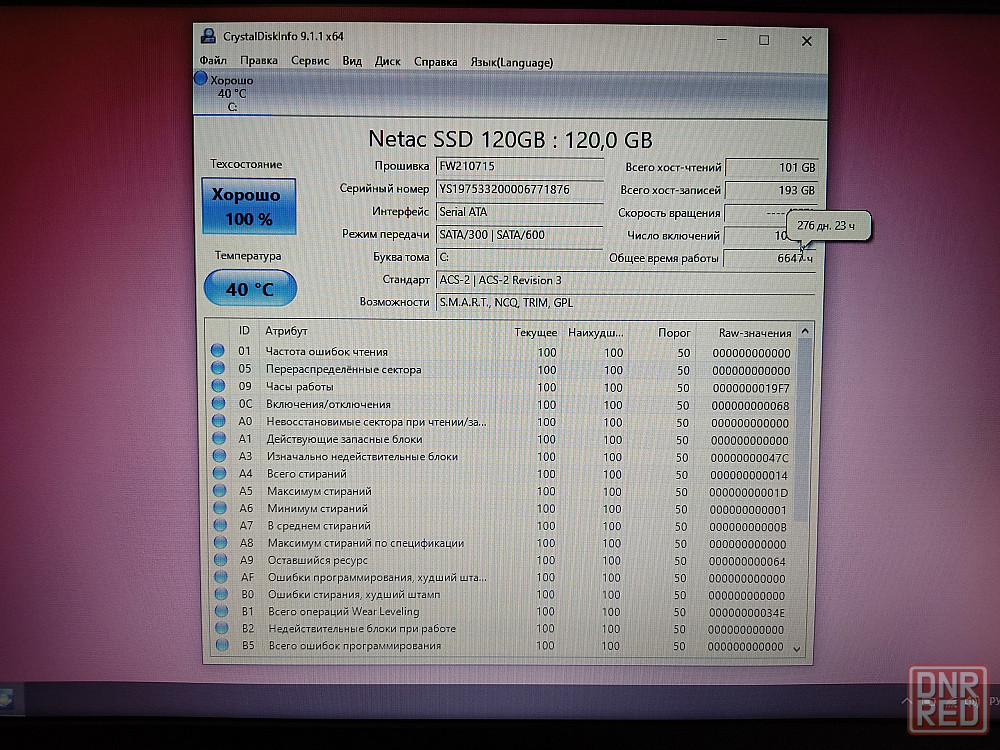Click the serial number field

(x=520, y=189)
